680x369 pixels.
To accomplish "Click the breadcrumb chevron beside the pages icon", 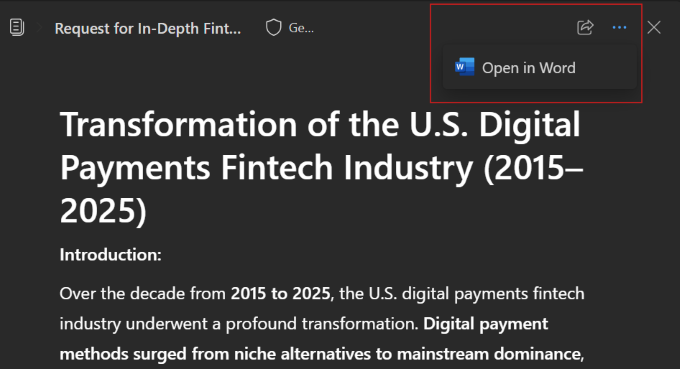I will [39, 28].
